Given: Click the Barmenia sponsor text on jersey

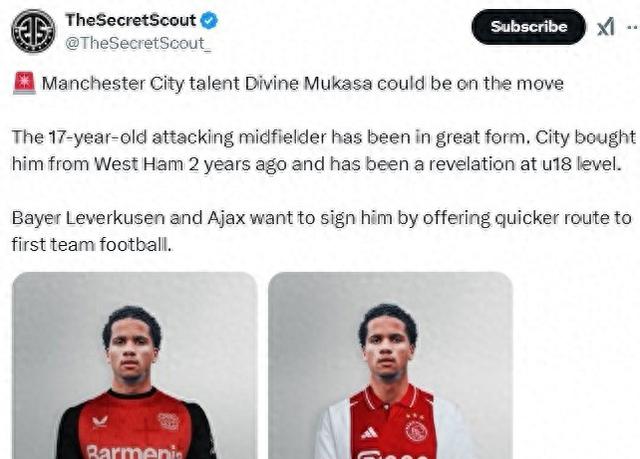Looking at the screenshot, I should pyautogui.click(x=132, y=451).
